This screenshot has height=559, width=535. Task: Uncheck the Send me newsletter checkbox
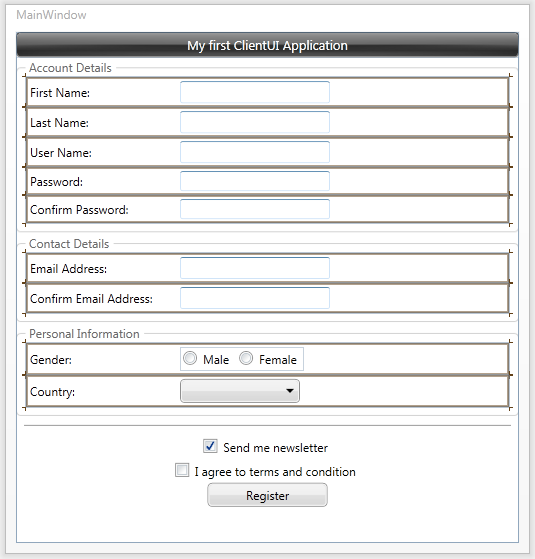pos(210,446)
